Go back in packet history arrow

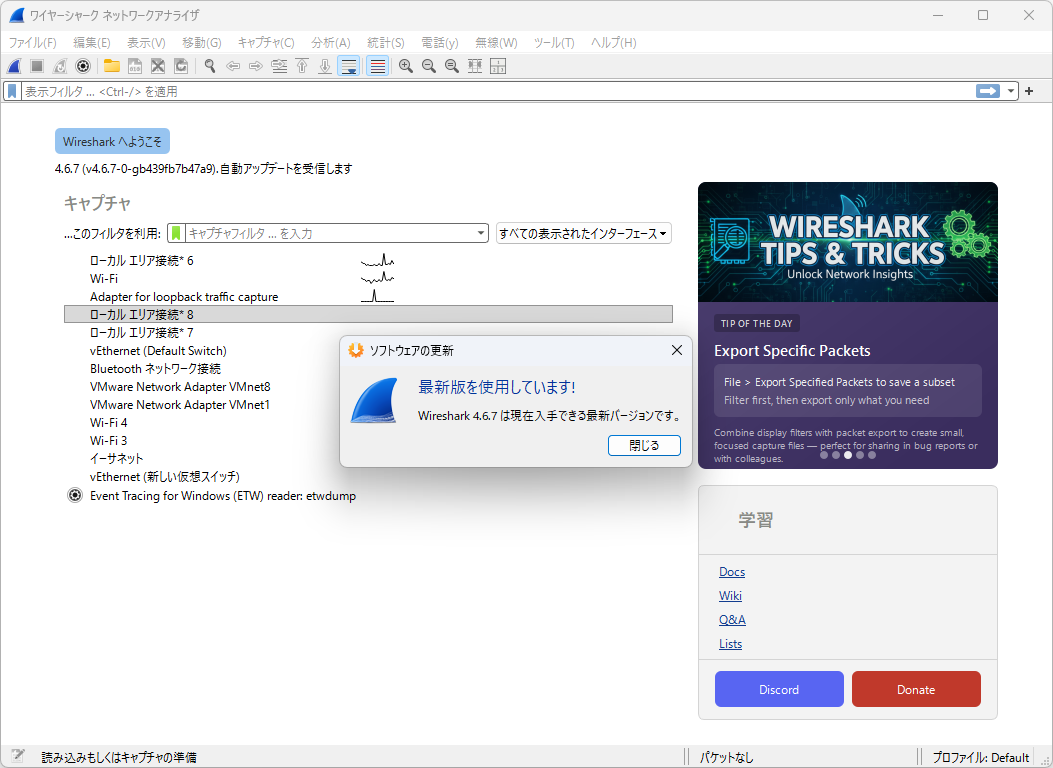(233, 66)
